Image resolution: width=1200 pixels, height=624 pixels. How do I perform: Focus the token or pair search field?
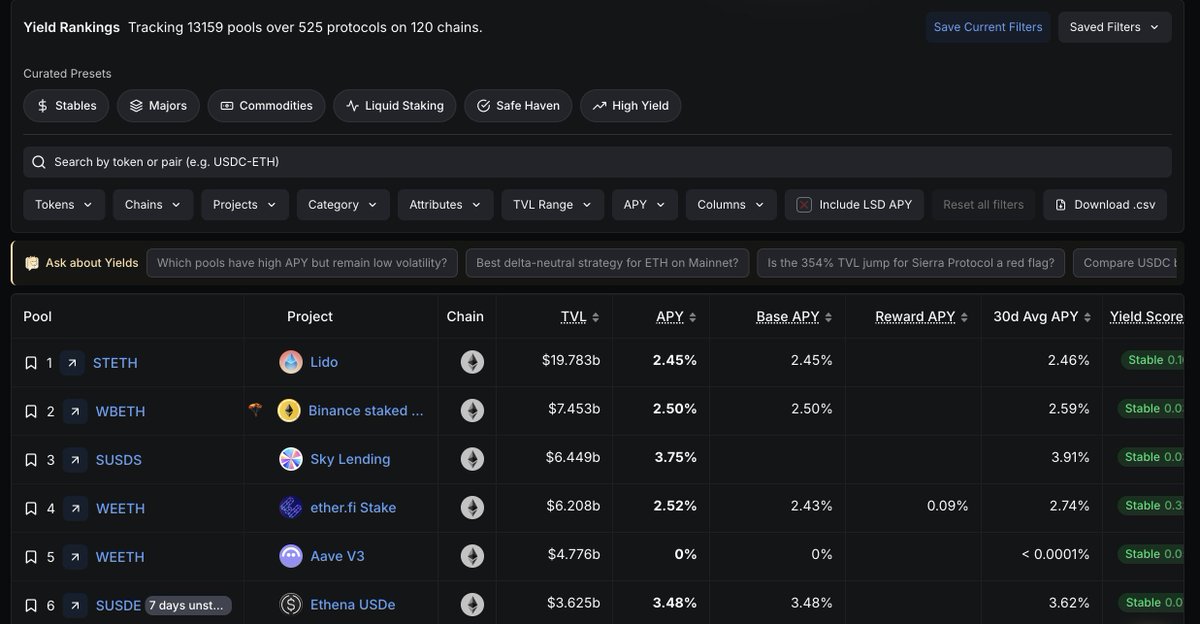pos(600,162)
